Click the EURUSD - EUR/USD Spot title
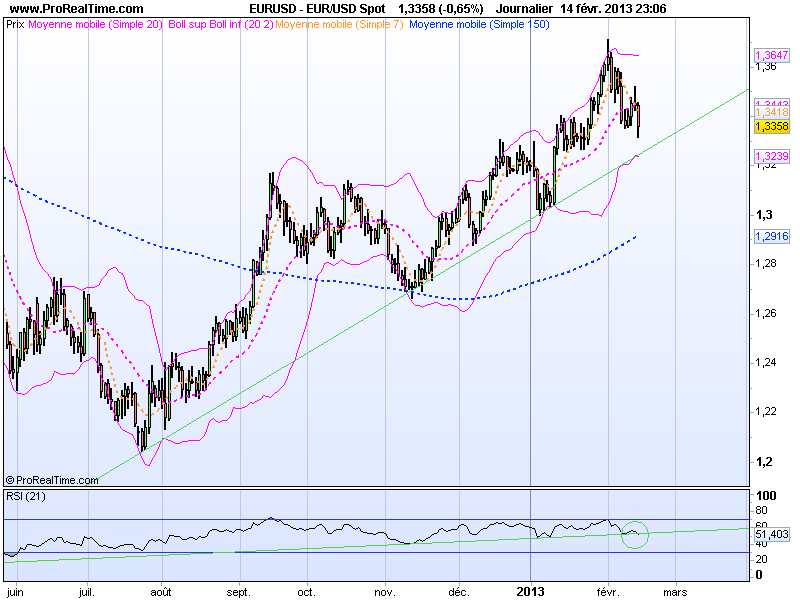Viewport: 800px width, 600px height. tap(317, 9)
